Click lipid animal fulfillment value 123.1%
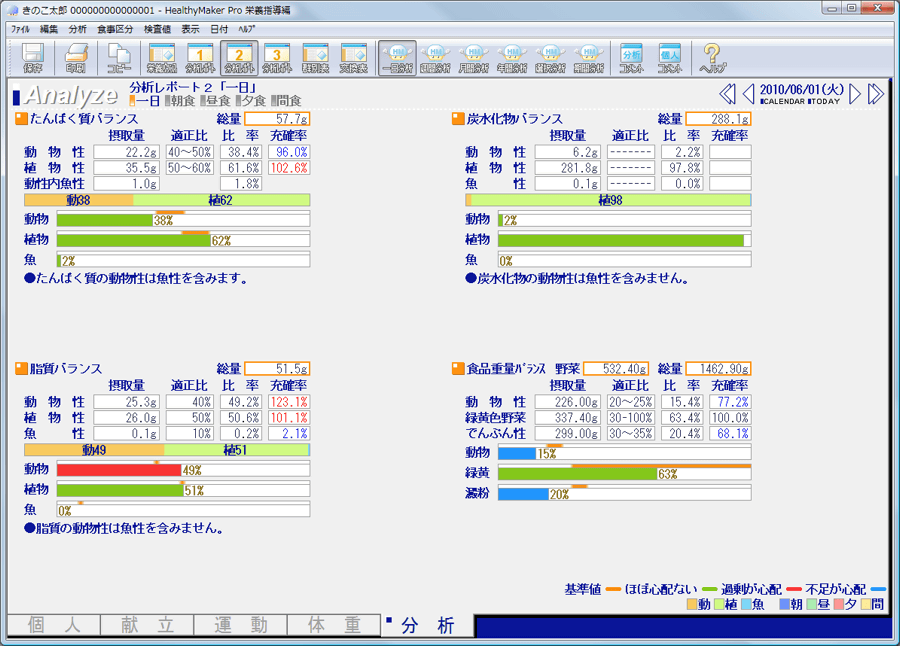This screenshot has width=900, height=646. 289,402
